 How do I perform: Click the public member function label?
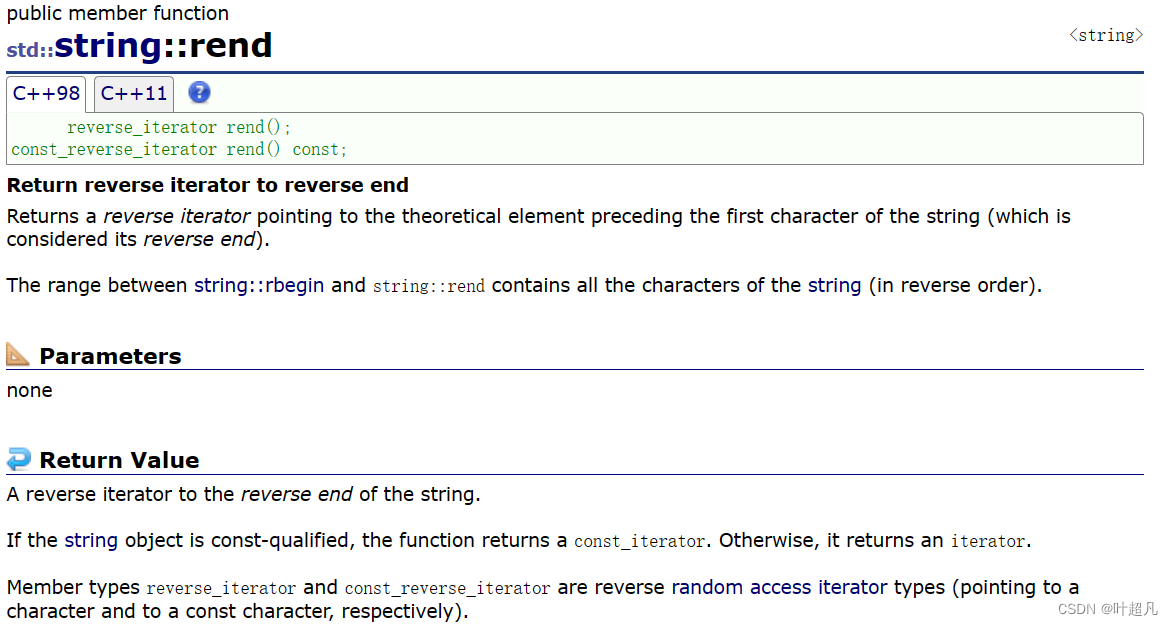[117, 13]
